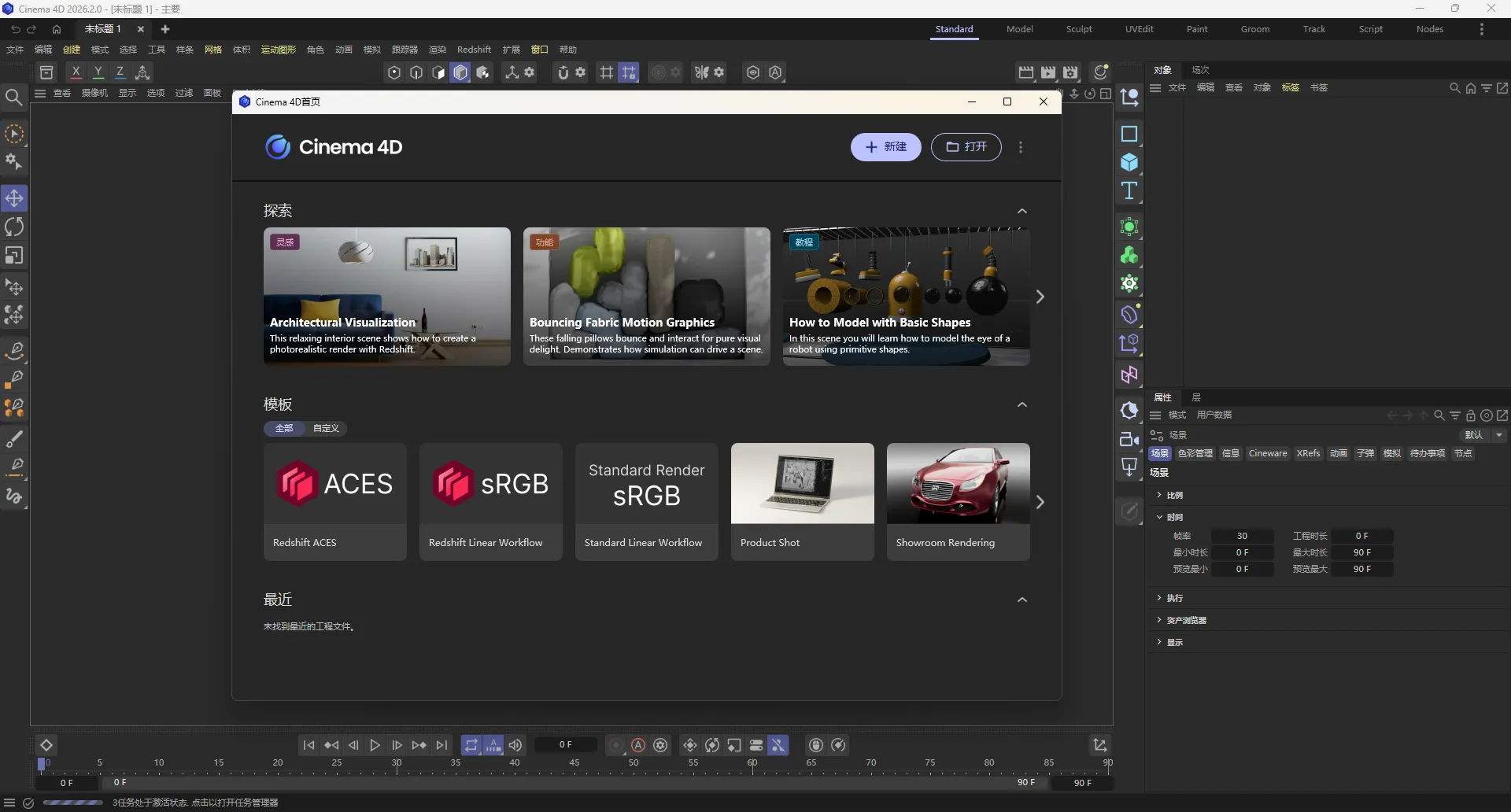Select the Rotate tool in the left toolbar
1511x812 pixels.
(x=15, y=227)
